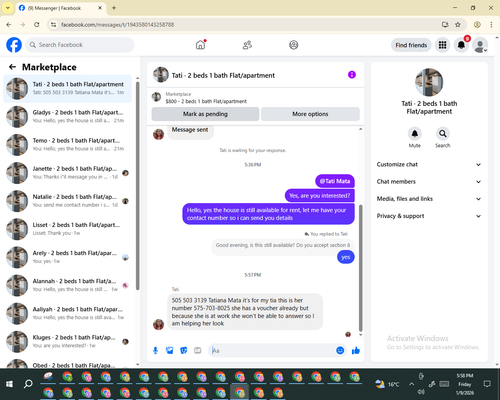Click the 'Yes, are you interested?' message
This screenshot has width=500, height=400.
tap(319, 196)
